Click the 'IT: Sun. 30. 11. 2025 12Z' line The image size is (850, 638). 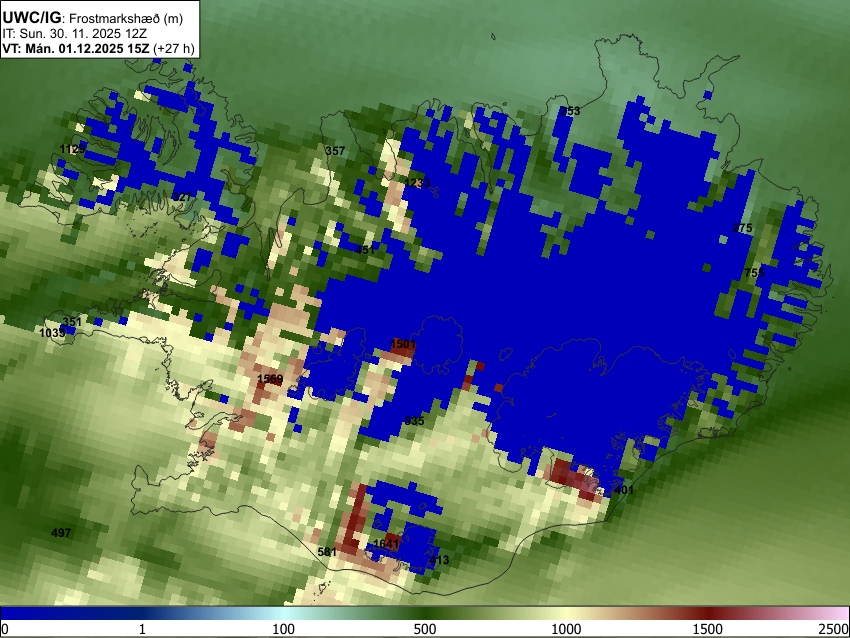point(74,34)
